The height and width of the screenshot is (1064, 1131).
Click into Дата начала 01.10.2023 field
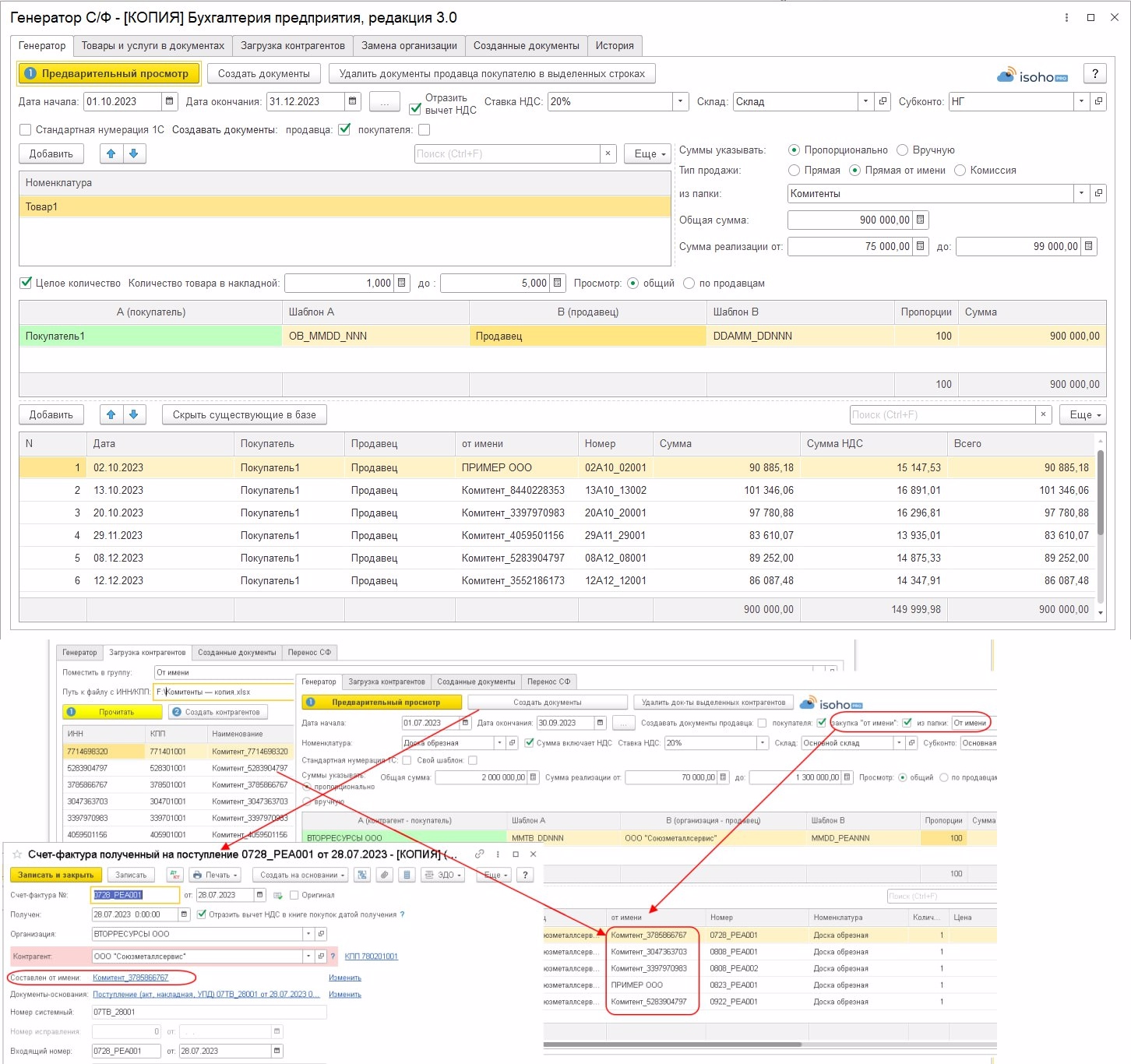[x=122, y=101]
